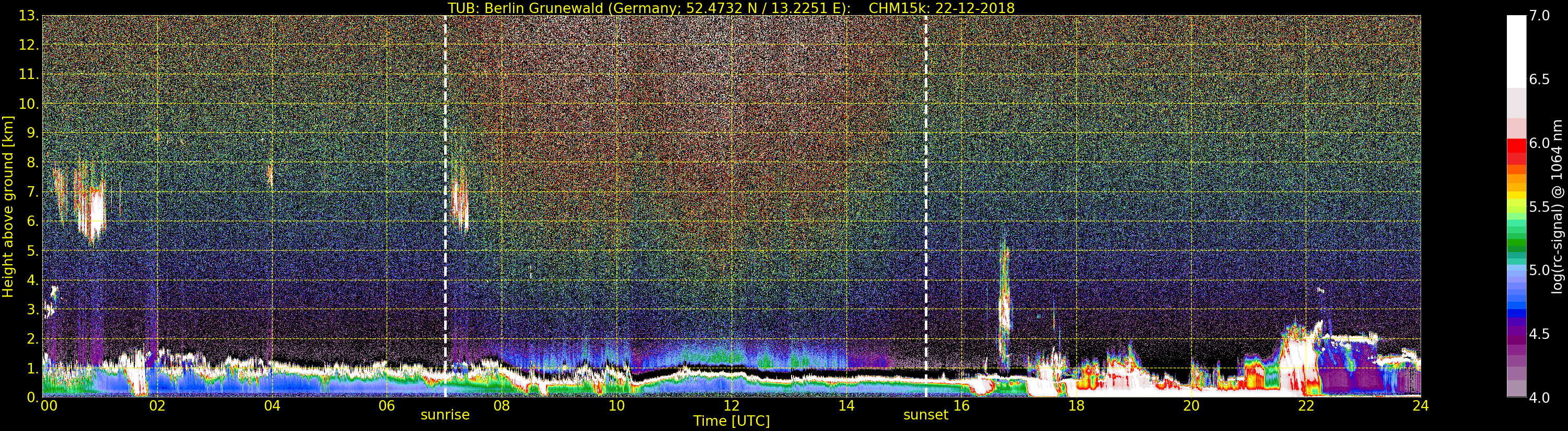This screenshot has height=431, width=1568.
Task: Click height axis tick "3."
Action: (32, 309)
